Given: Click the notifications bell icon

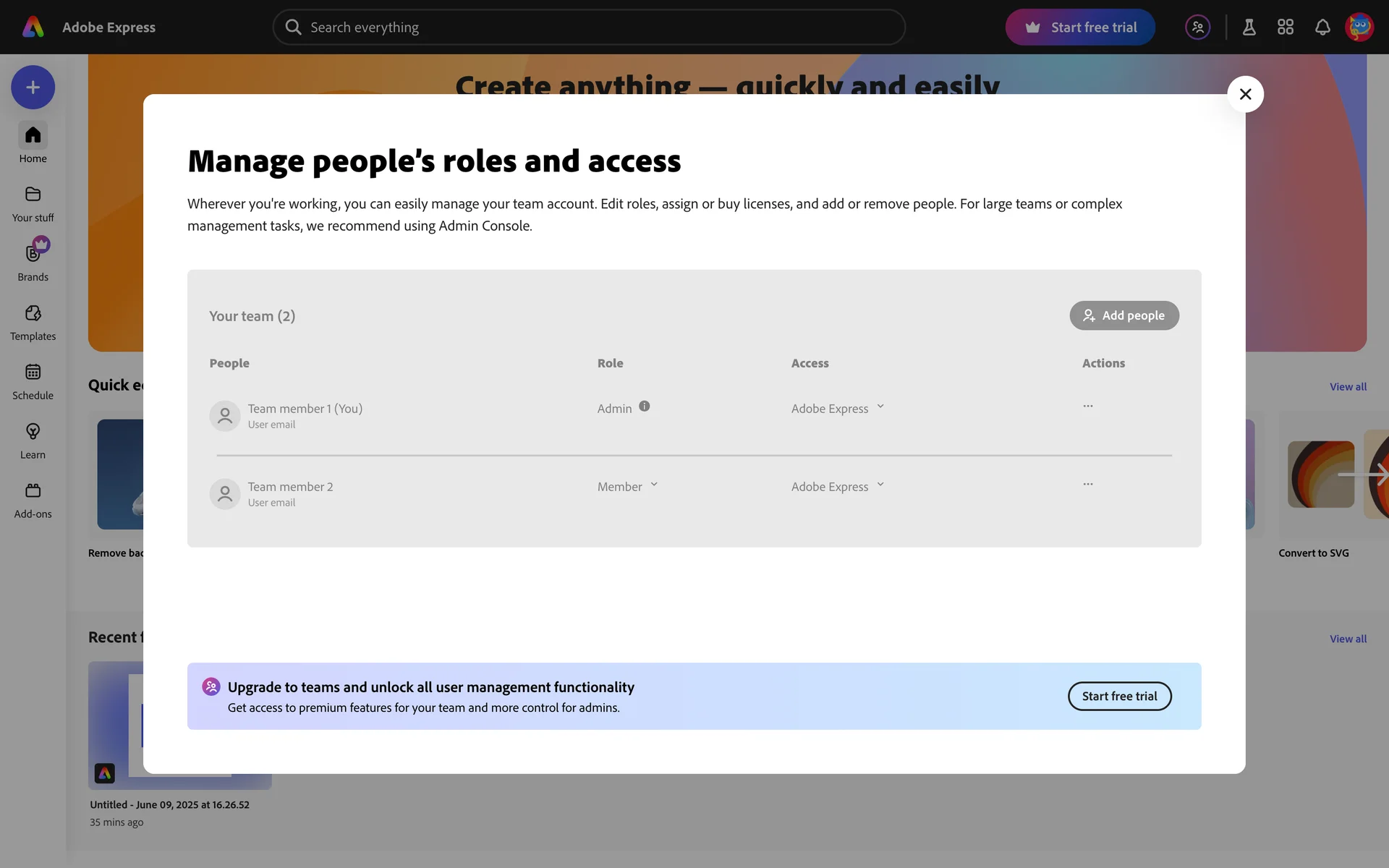Looking at the screenshot, I should point(1322,27).
